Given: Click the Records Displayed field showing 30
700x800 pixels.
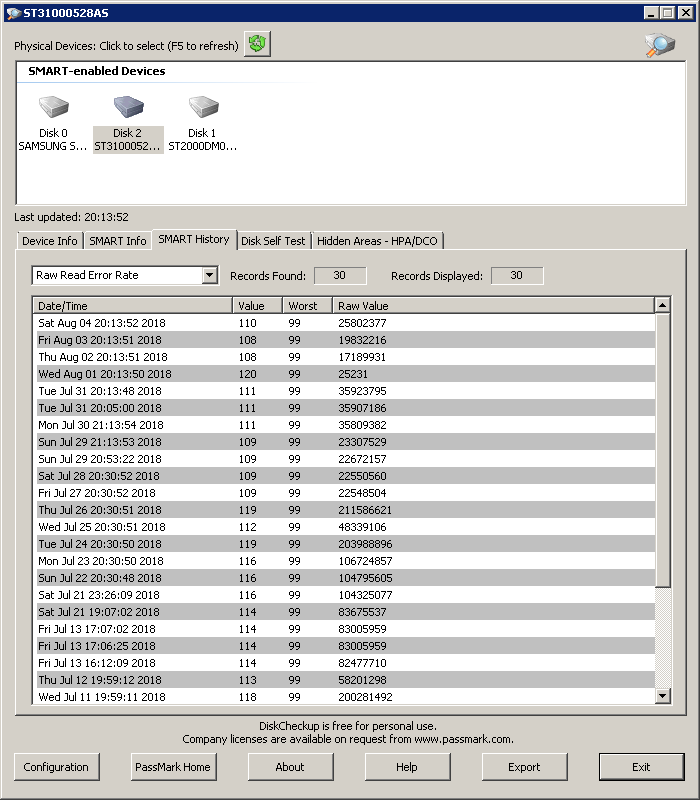Looking at the screenshot, I should [517, 276].
